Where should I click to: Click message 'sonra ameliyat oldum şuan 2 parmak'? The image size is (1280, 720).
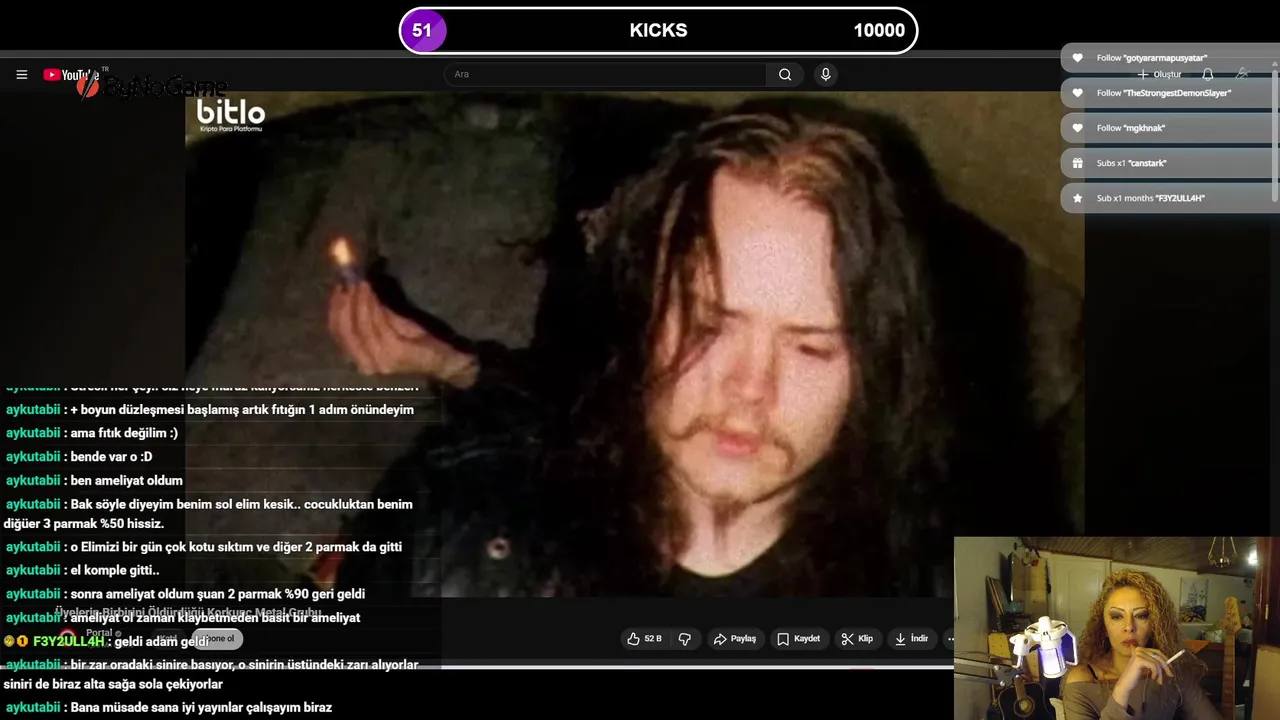[217, 594]
